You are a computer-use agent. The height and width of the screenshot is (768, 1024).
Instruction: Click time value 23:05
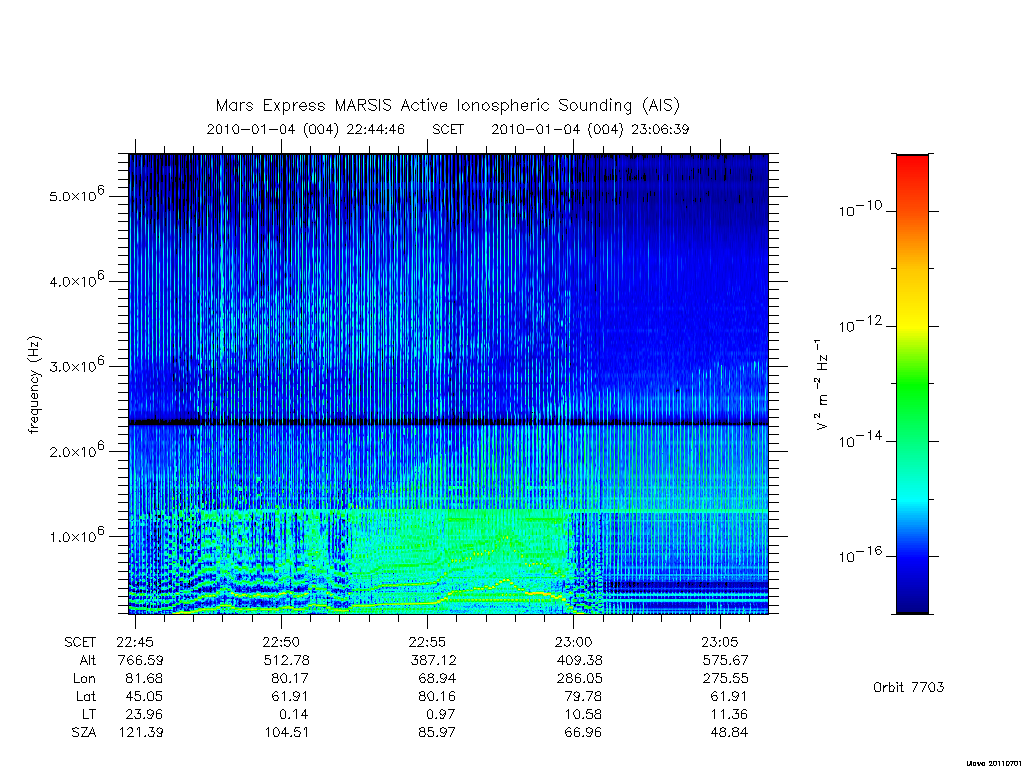pyautogui.click(x=720, y=643)
